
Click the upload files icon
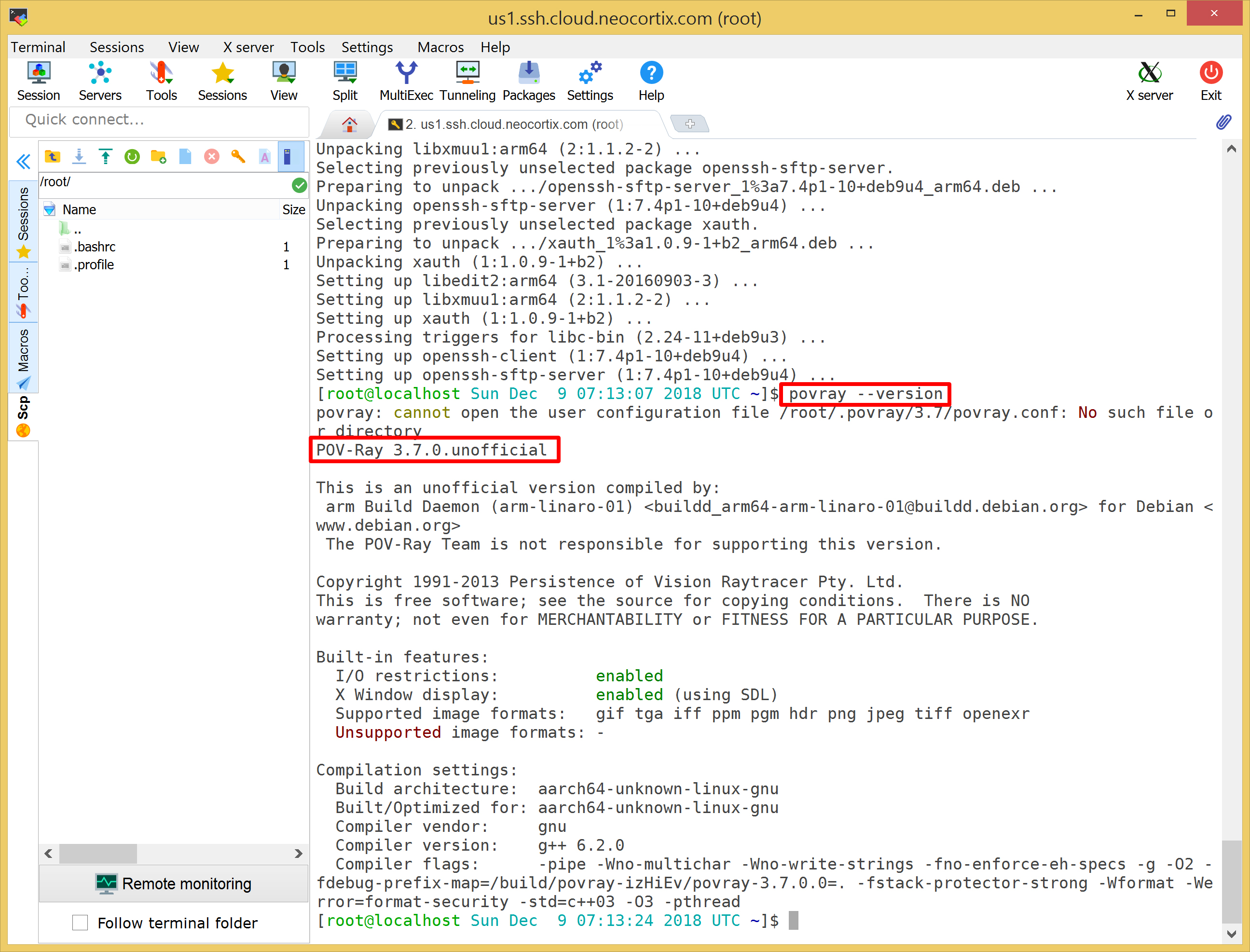pos(105,156)
